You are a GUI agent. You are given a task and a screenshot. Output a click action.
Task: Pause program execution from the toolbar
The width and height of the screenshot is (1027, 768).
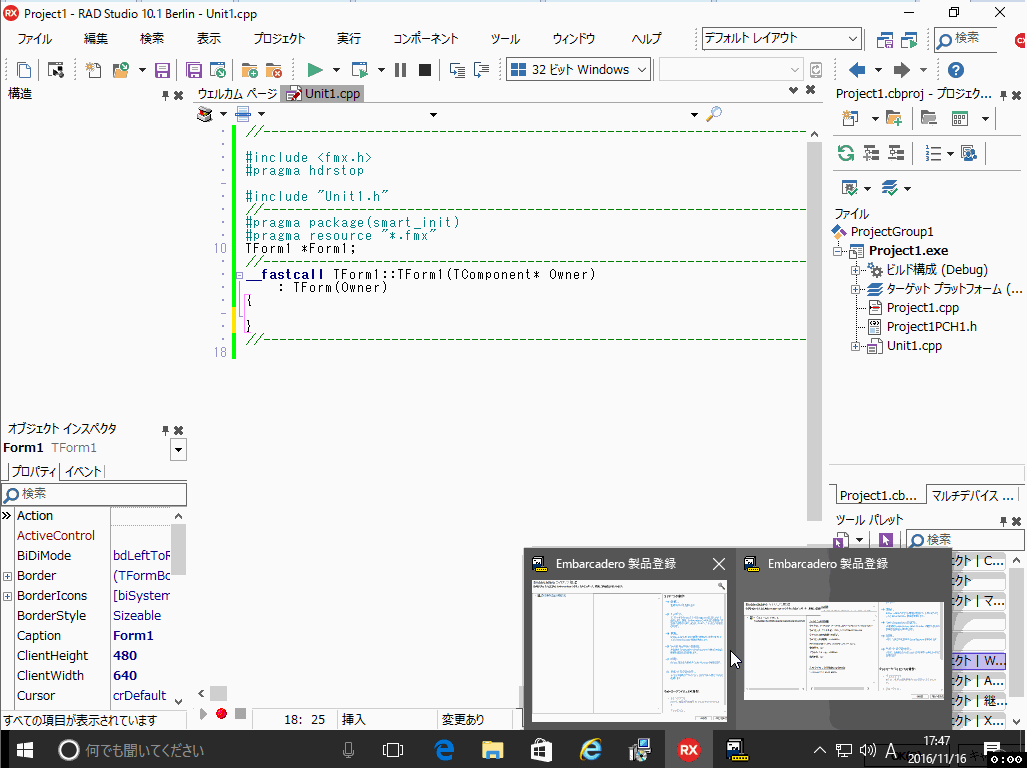point(400,69)
